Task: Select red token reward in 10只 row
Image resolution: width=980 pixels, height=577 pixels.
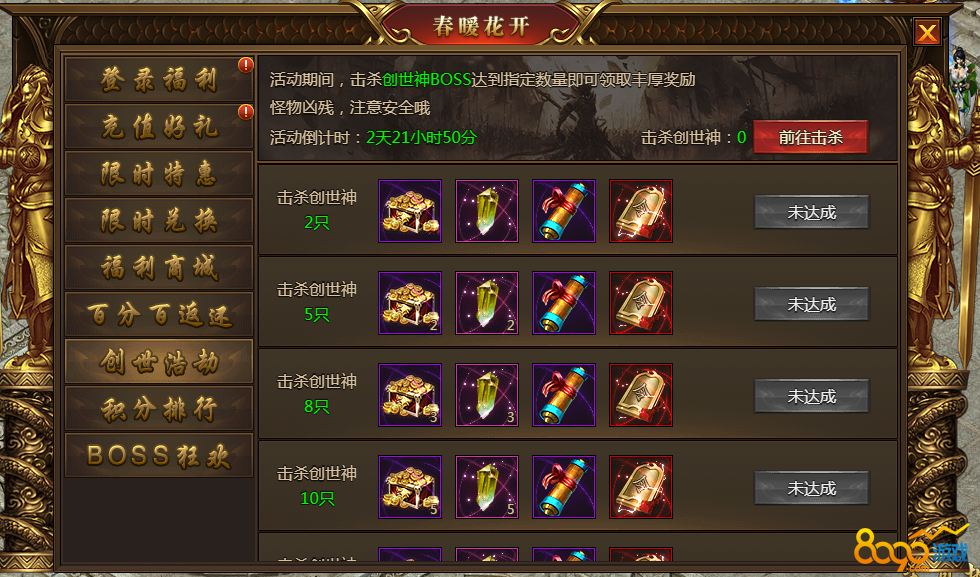Action: click(641, 486)
